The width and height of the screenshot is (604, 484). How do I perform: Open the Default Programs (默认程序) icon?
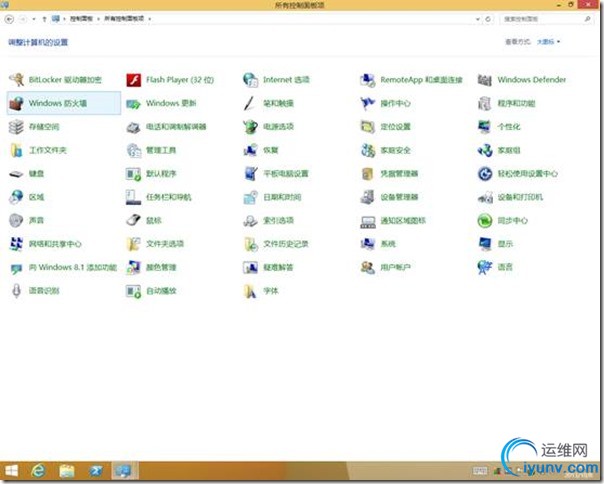[134, 174]
